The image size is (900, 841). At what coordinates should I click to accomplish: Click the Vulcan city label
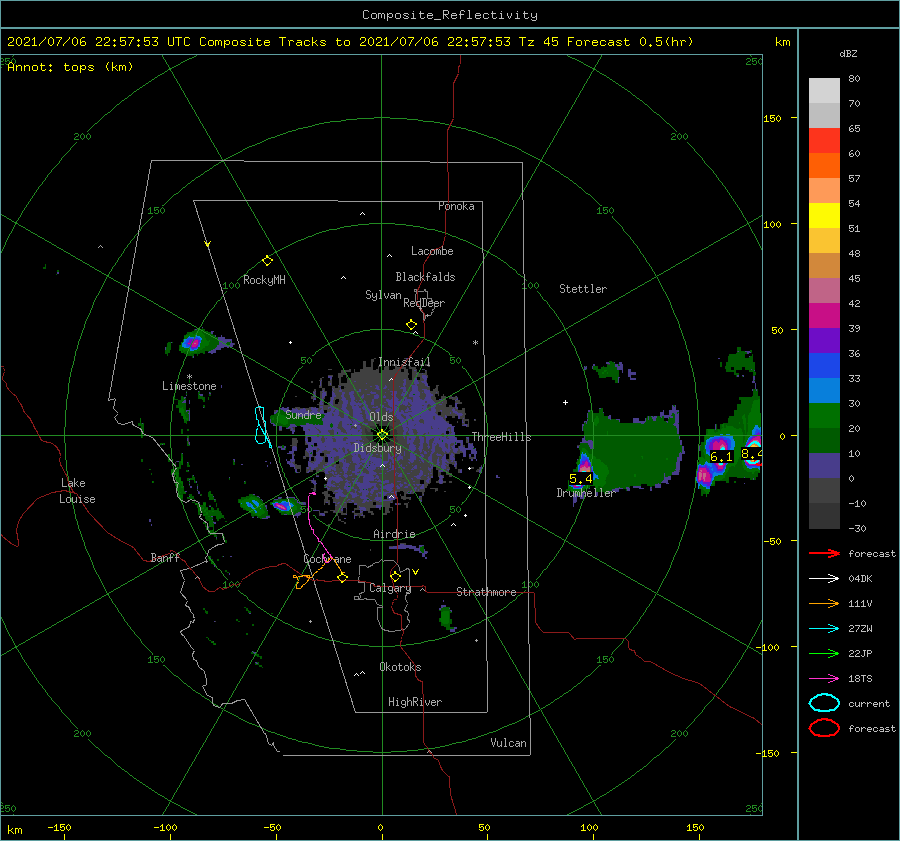[508, 743]
